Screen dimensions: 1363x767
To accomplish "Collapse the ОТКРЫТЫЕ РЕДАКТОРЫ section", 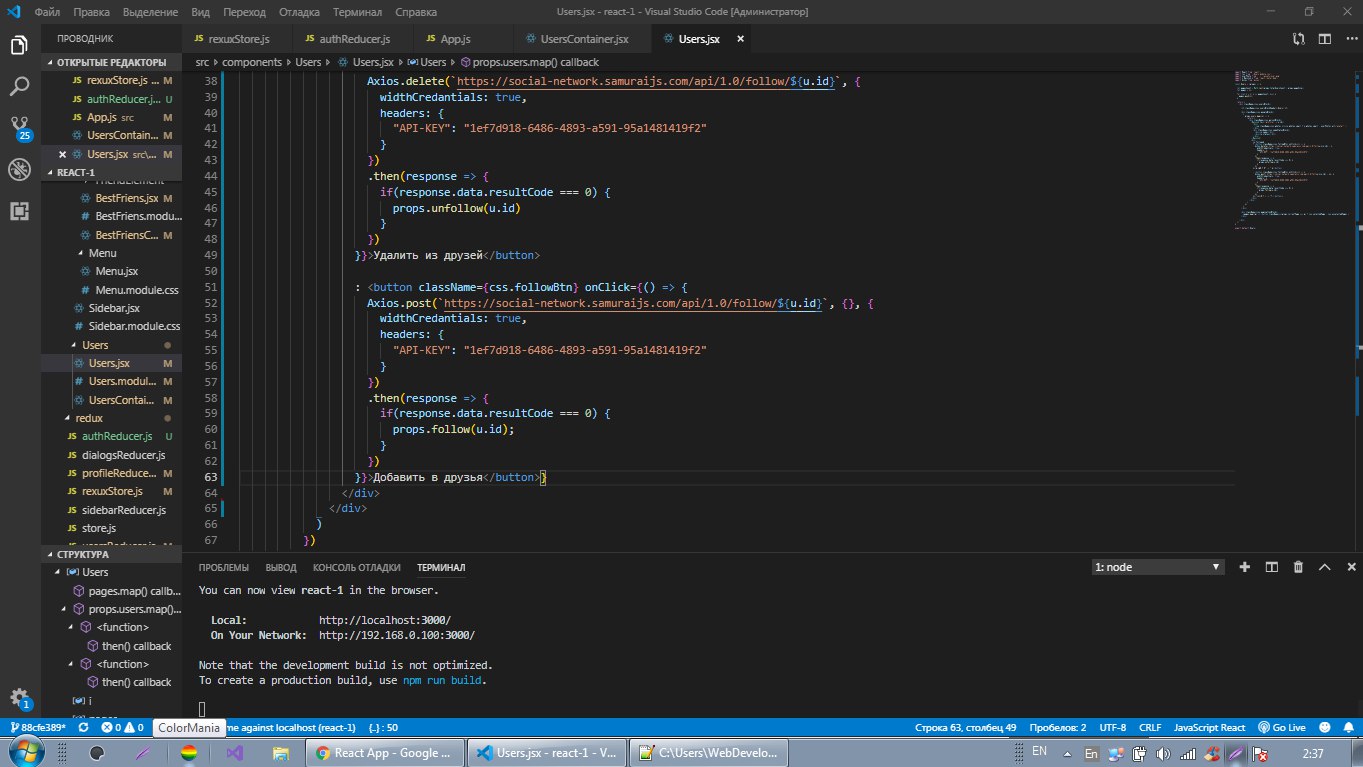I will click(x=110, y=62).
